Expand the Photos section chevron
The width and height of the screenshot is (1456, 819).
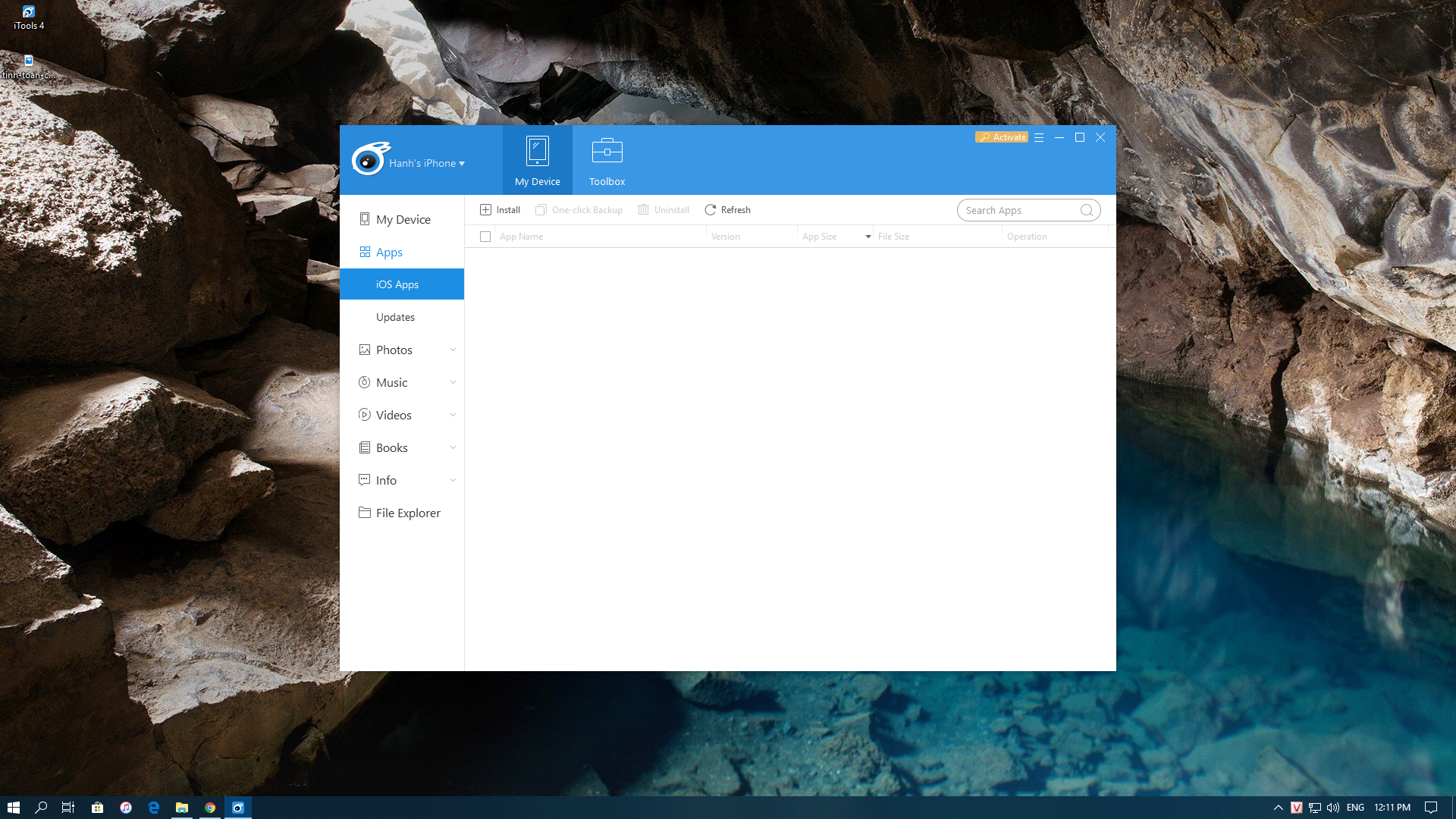pos(453,350)
